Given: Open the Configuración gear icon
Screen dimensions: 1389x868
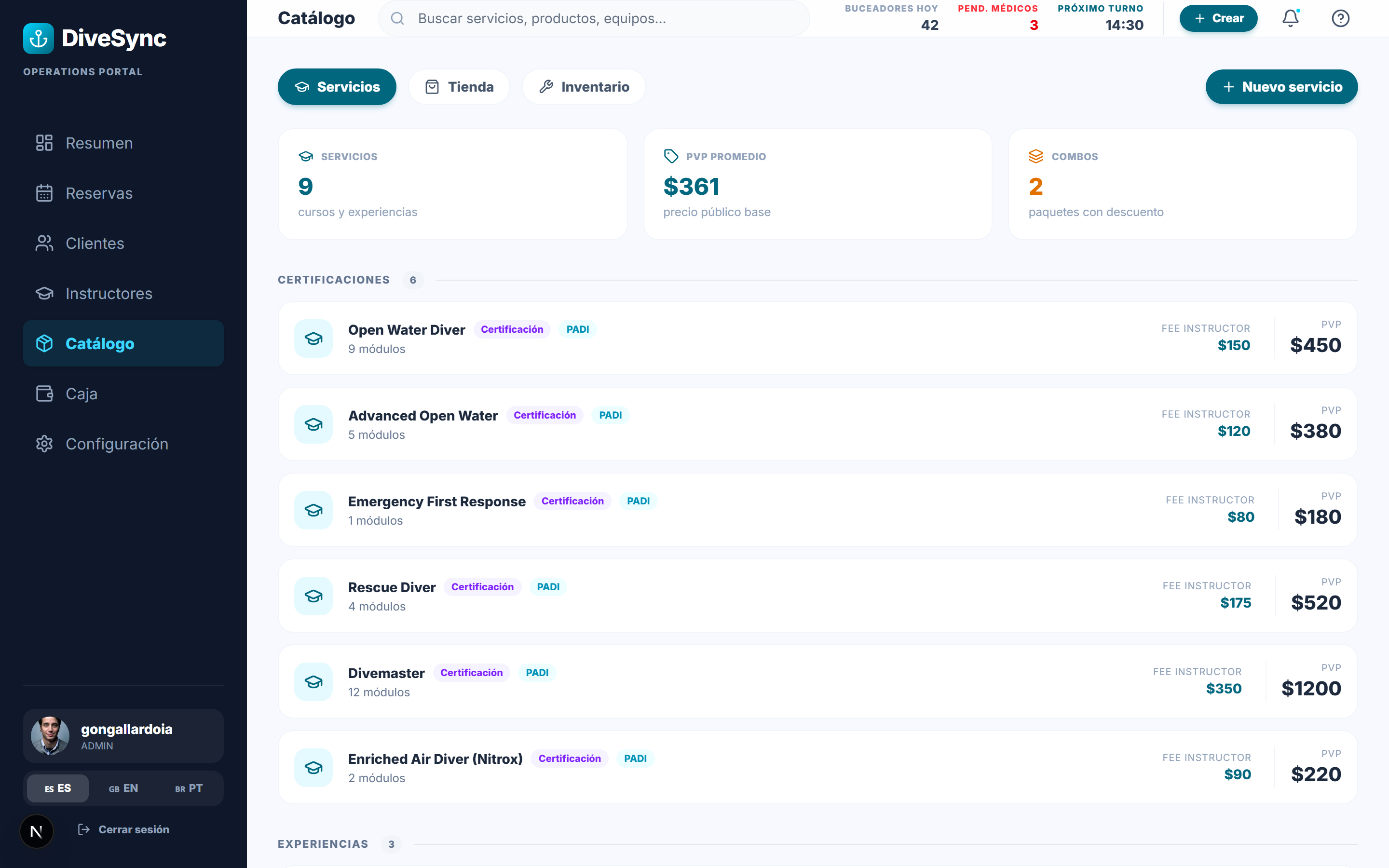Looking at the screenshot, I should pos(44,444).
